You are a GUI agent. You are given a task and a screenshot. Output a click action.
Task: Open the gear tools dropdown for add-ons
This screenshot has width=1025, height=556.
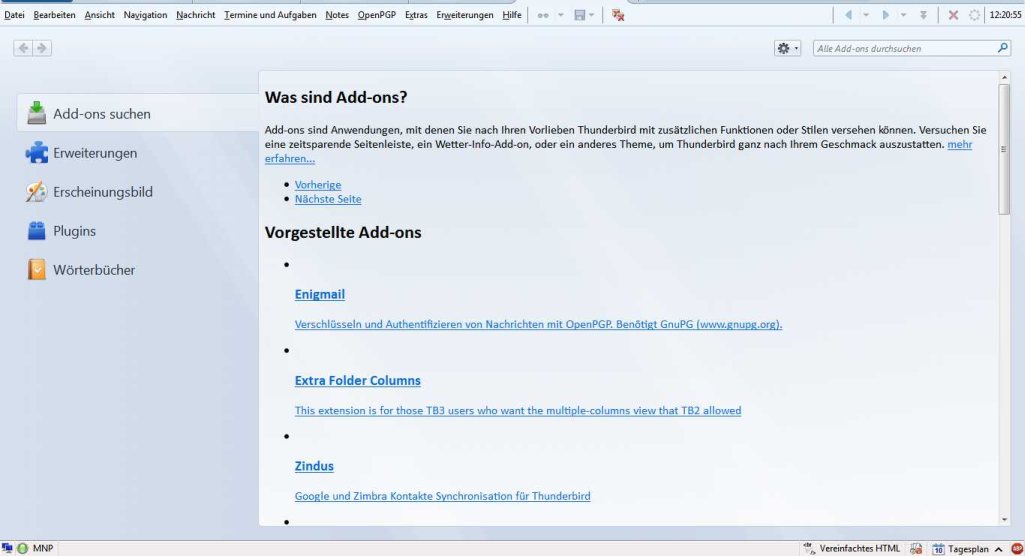787,48
